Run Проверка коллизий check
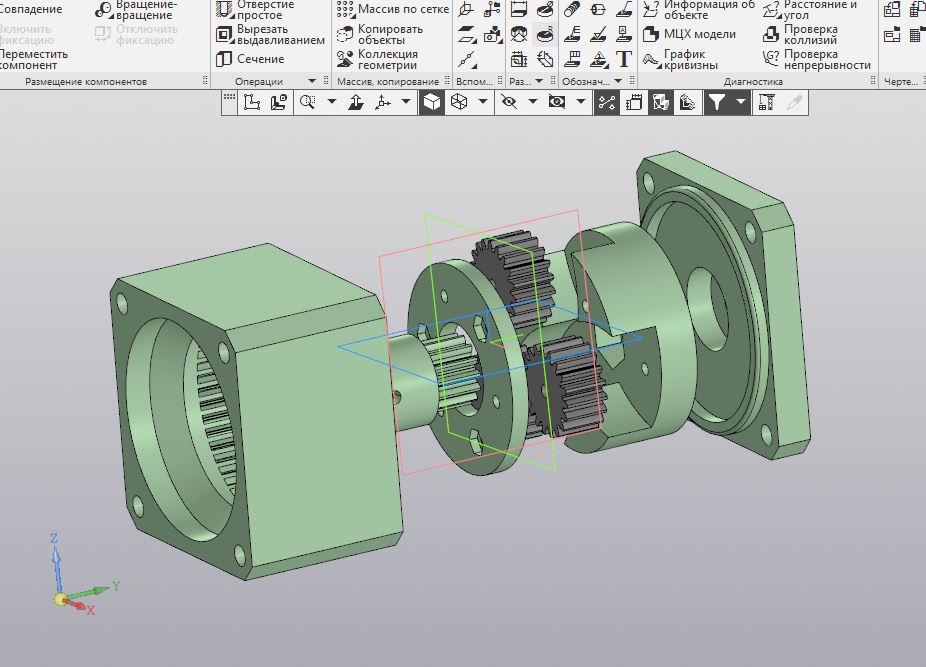 (x=810, y=34)
